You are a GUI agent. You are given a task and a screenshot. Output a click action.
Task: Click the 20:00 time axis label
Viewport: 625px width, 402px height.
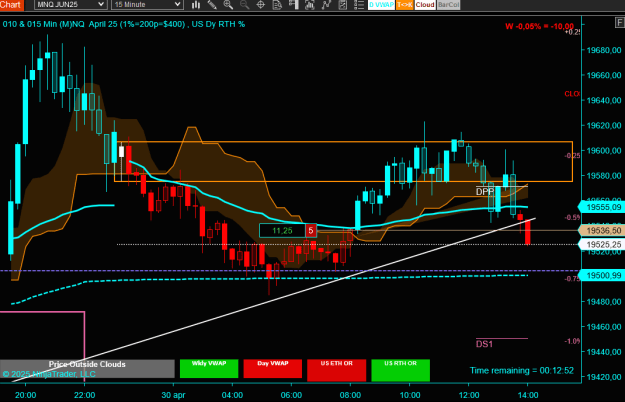click(x=26, y=395)
